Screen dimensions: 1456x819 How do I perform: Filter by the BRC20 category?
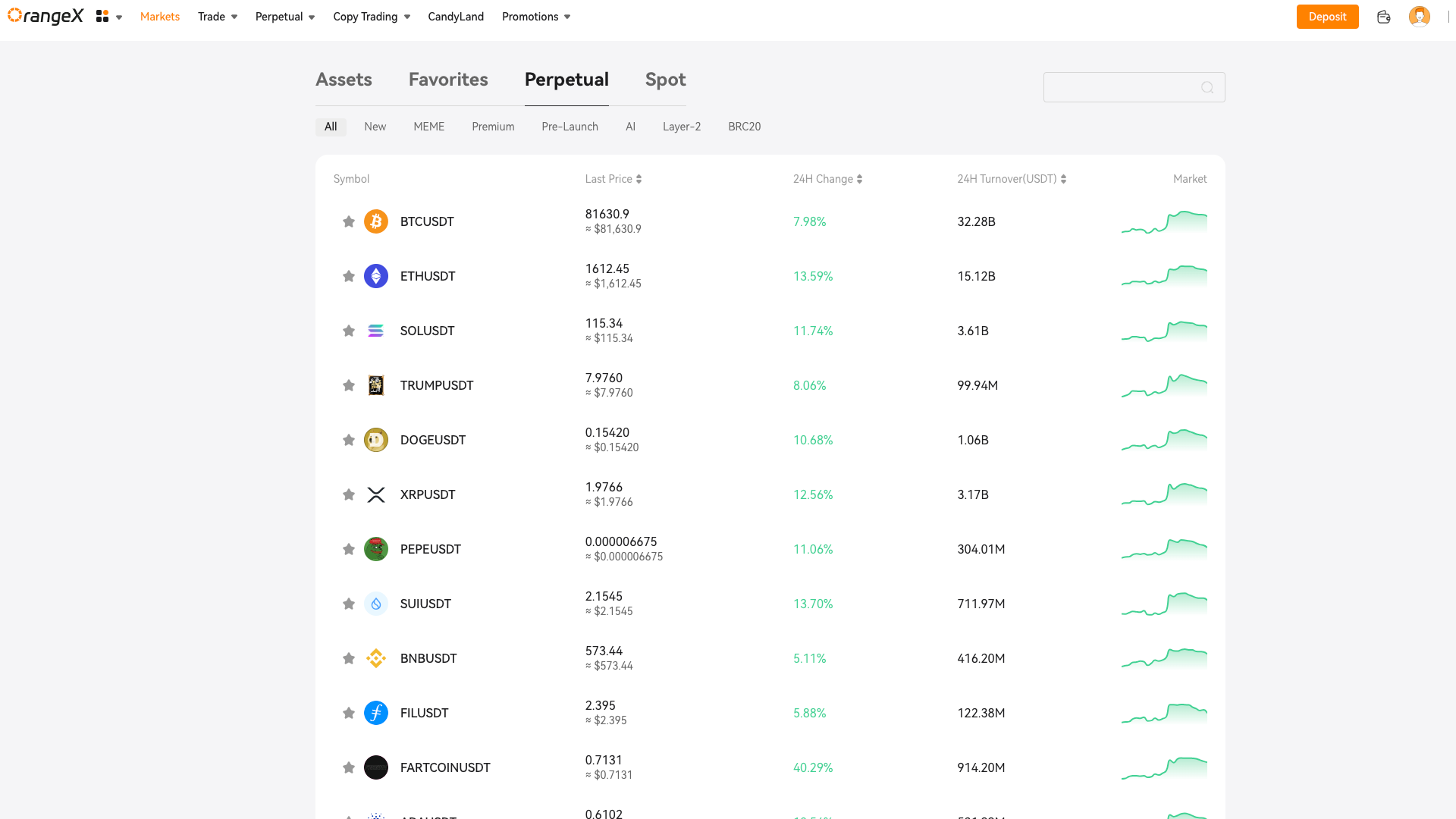point(744,127)
